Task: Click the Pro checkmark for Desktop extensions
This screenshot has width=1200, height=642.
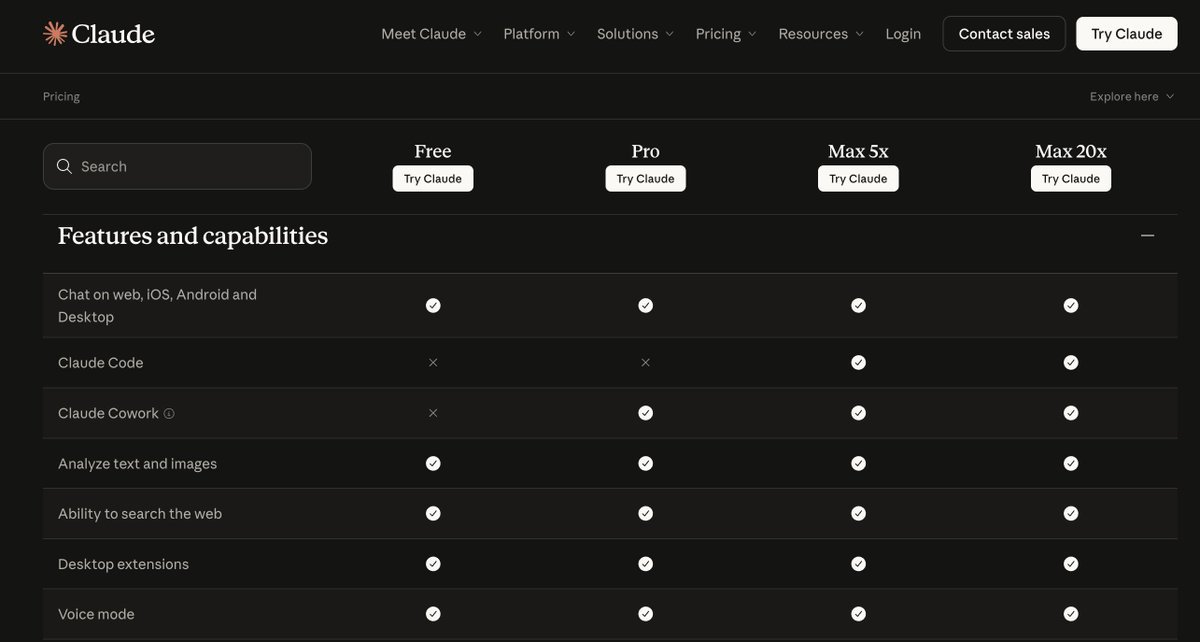Action: pyautogui.click(x=646, y=564)
